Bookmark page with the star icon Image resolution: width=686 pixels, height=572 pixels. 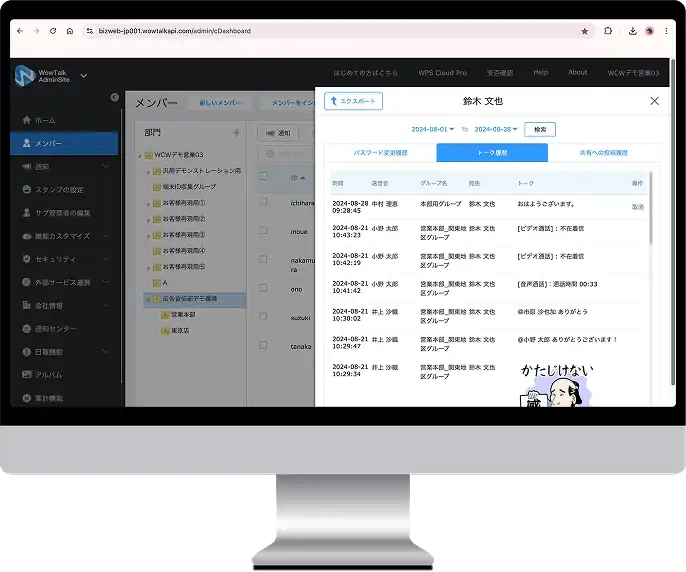(584, 31)
